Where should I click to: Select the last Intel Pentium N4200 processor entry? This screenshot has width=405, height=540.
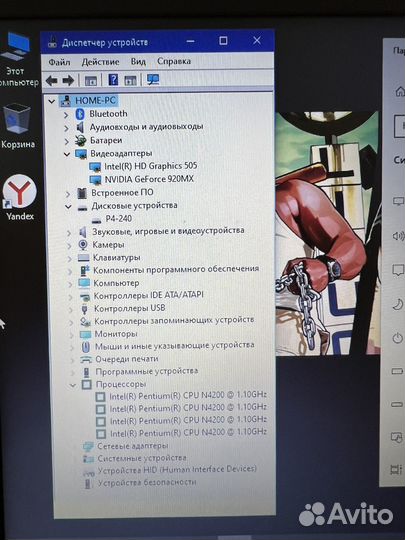pos(188,433)
